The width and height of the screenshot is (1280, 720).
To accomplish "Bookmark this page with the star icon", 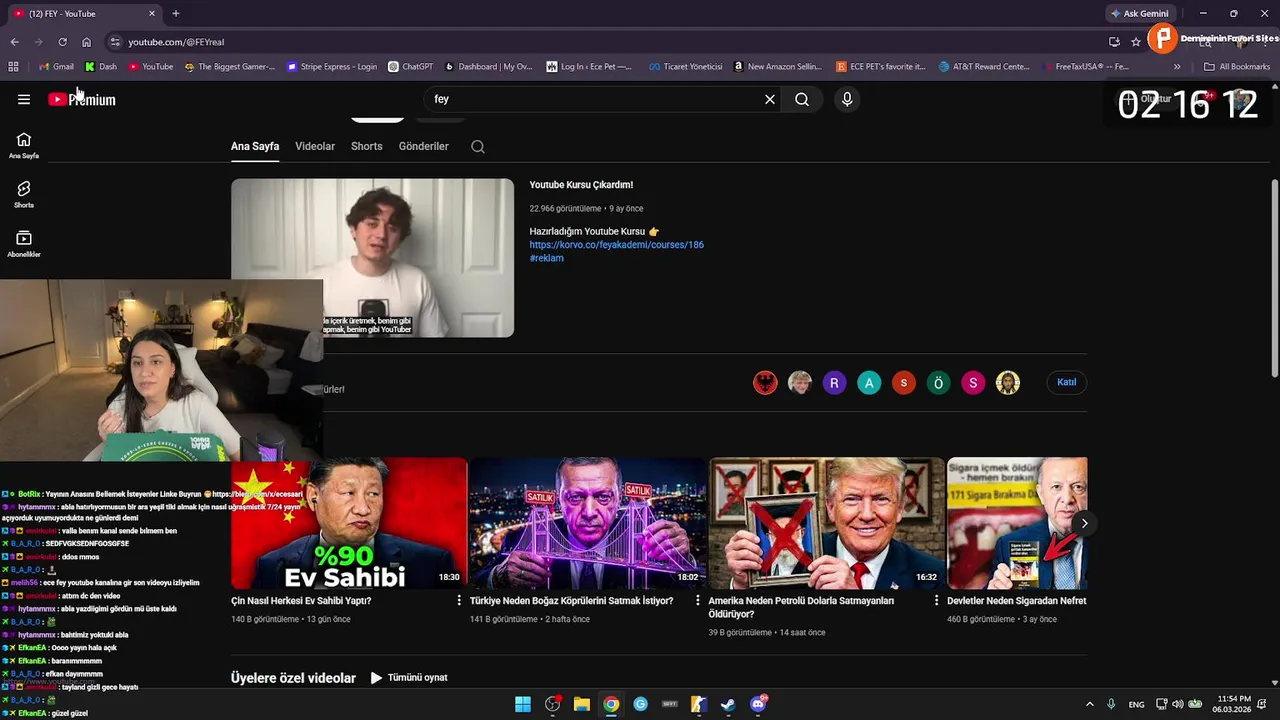I will (x=1136, y=42).
